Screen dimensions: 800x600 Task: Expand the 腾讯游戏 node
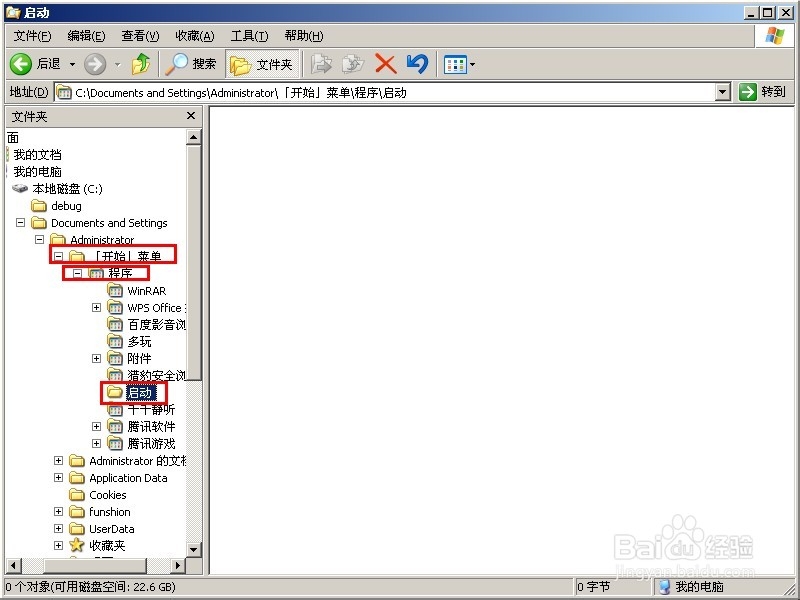pos(96,443)
